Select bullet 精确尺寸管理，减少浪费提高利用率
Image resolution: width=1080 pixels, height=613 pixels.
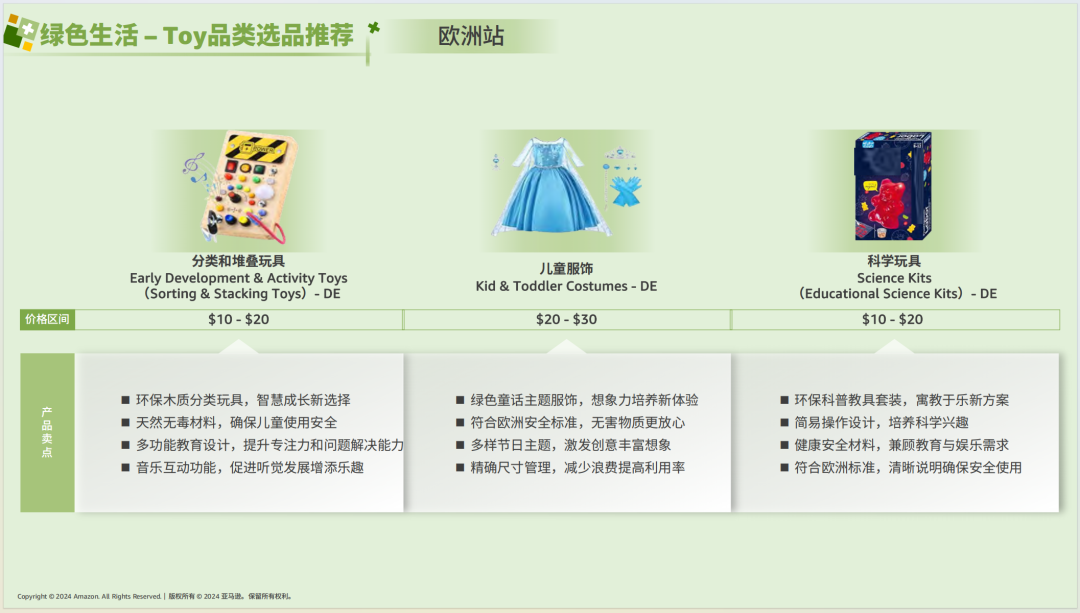coord(577,468)
